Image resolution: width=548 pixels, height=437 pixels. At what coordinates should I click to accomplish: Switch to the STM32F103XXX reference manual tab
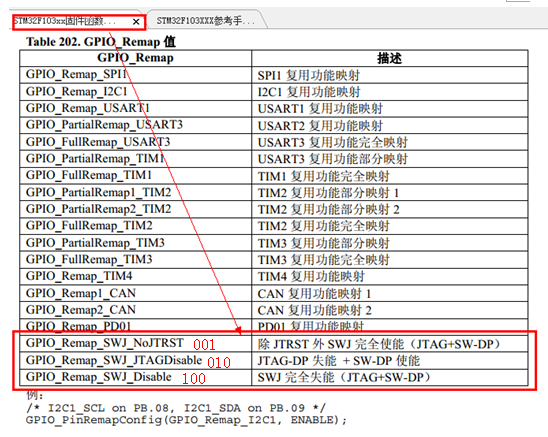click(x=206, y=21)
